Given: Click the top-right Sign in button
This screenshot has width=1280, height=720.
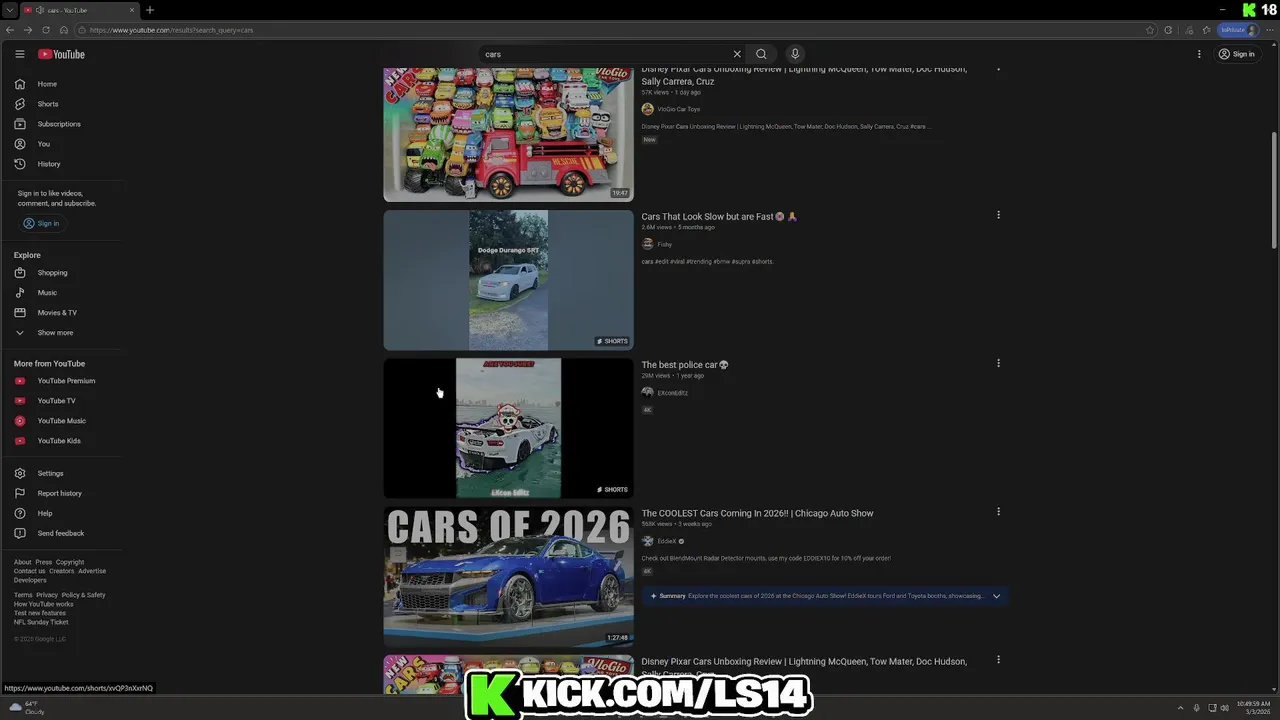Looking at the screenshot, I should pos(1237,54).
